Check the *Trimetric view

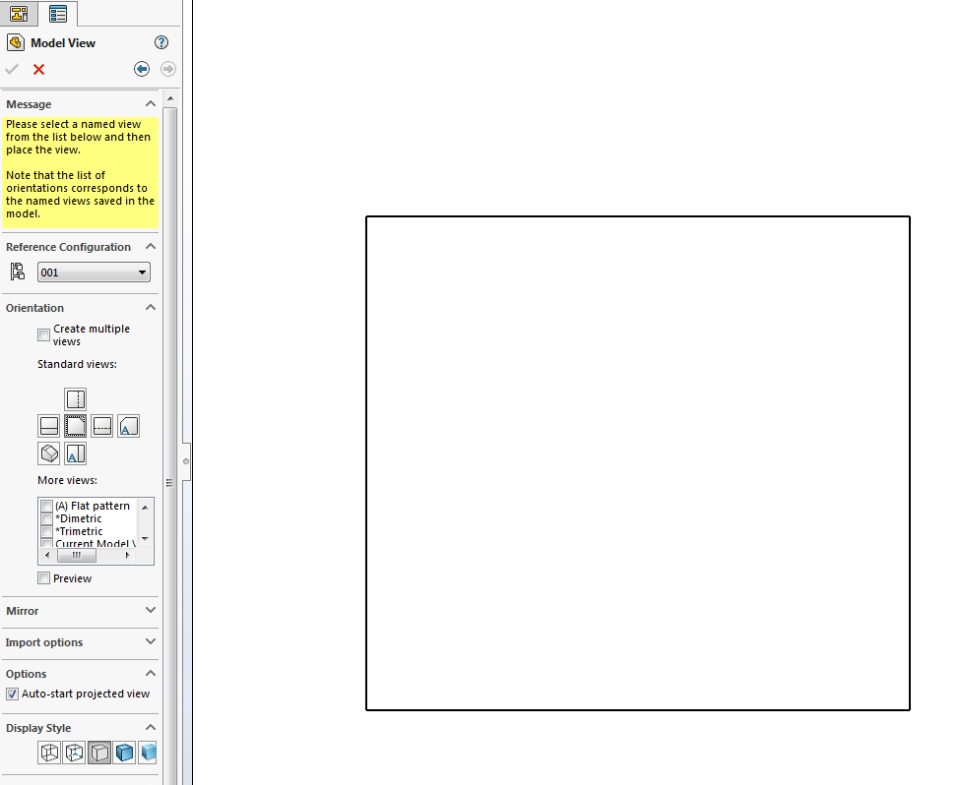tap(47, 531)
